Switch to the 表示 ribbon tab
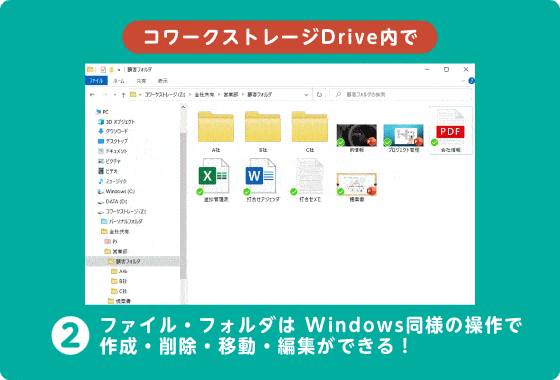Viewport: 560px width, 380px height. [x=163, y=81]
